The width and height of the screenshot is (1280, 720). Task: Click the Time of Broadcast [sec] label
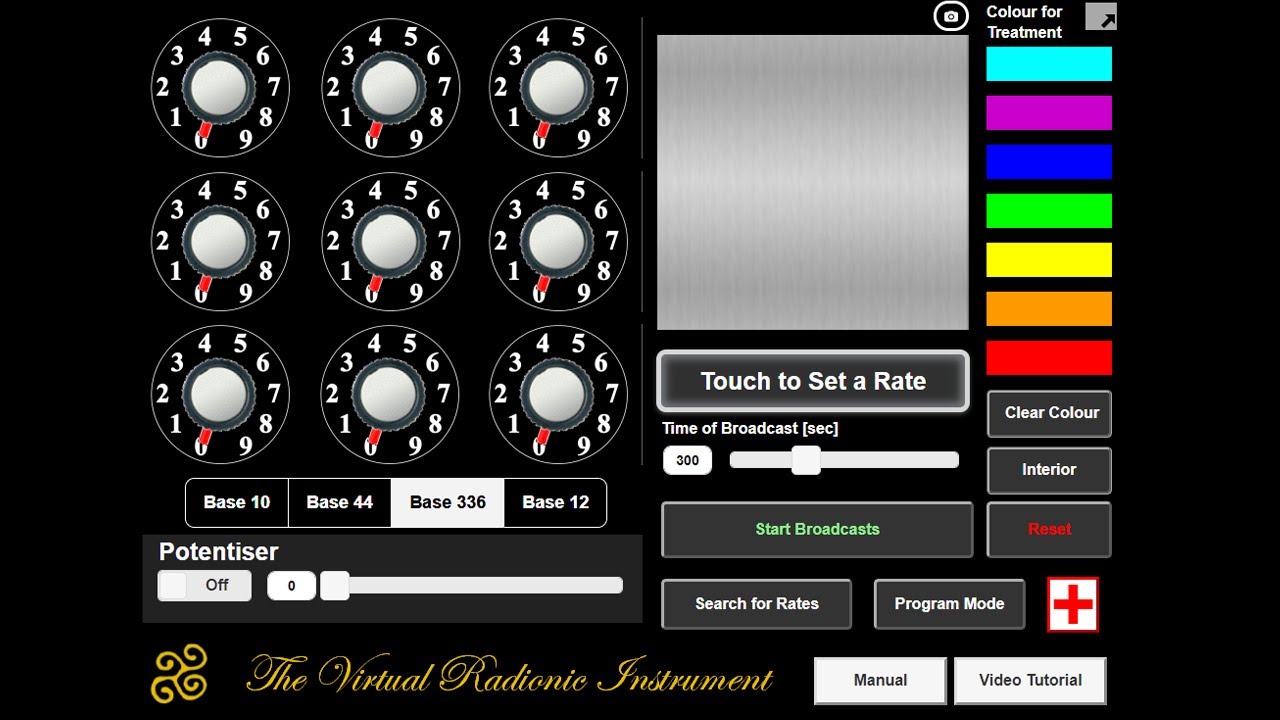(750, 428)
